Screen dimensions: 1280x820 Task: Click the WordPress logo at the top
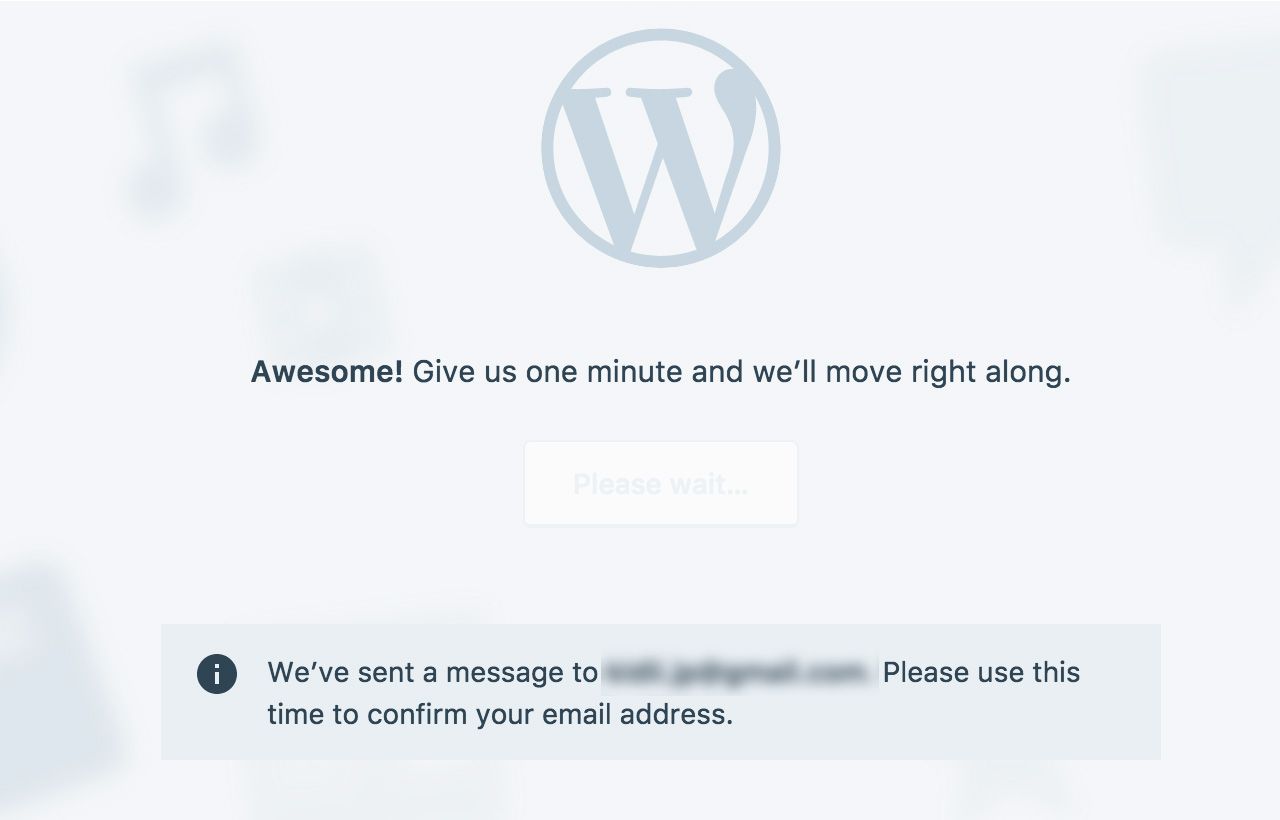click(660, 148)
